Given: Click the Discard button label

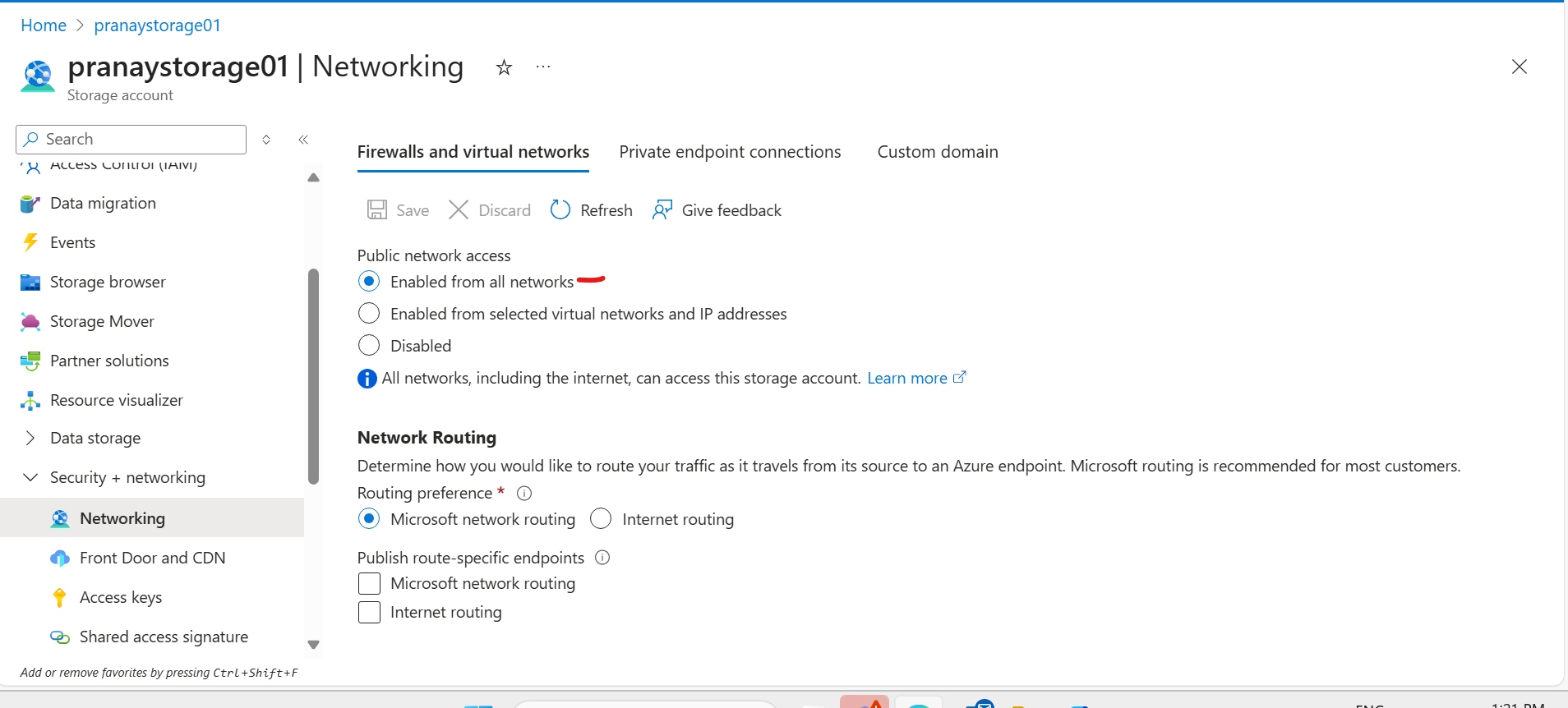Looking at the screenshot, I should click(505, 211).
